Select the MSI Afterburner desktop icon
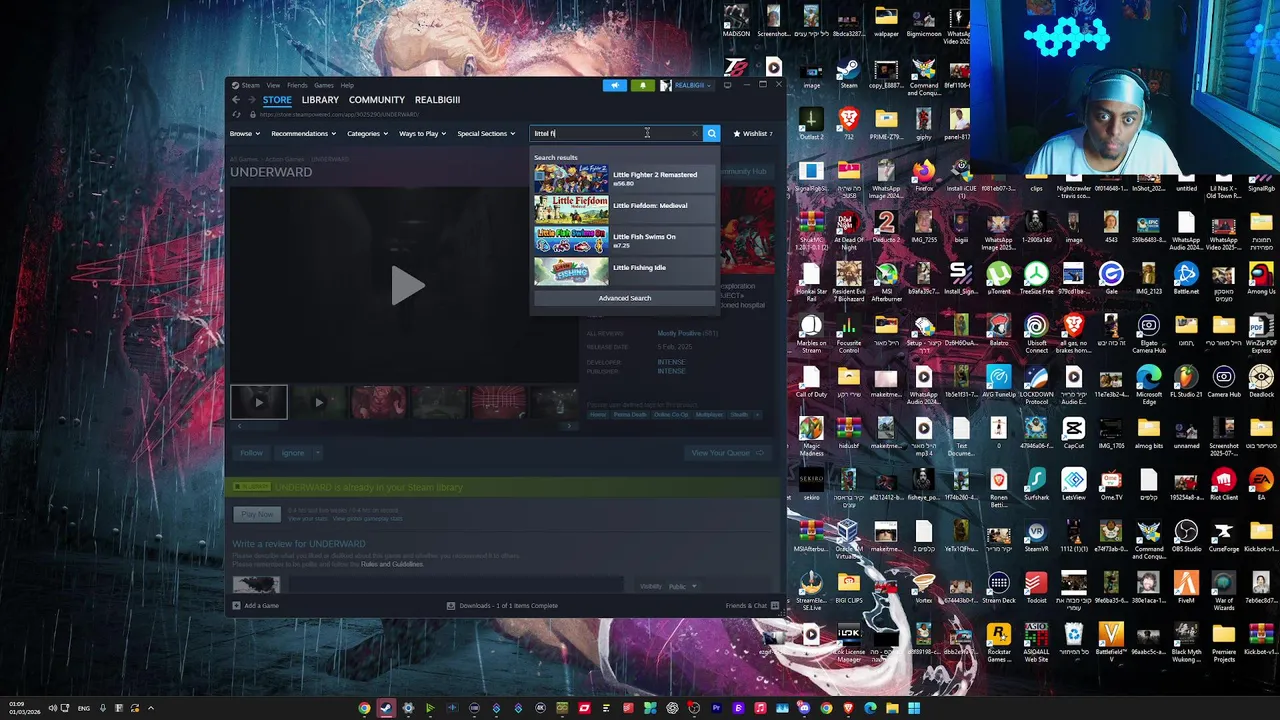Viewport: 1280px width, 720px height. (x=886, y=281)
